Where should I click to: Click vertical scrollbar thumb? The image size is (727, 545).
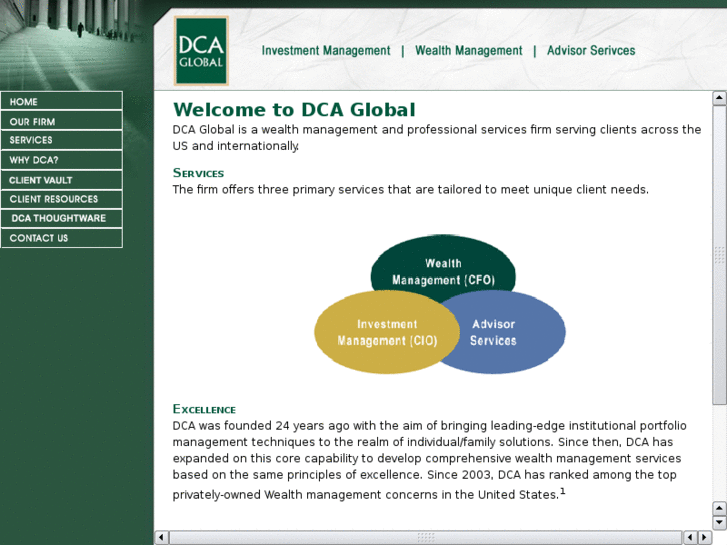pyautogui.click(x=719, y=255)
